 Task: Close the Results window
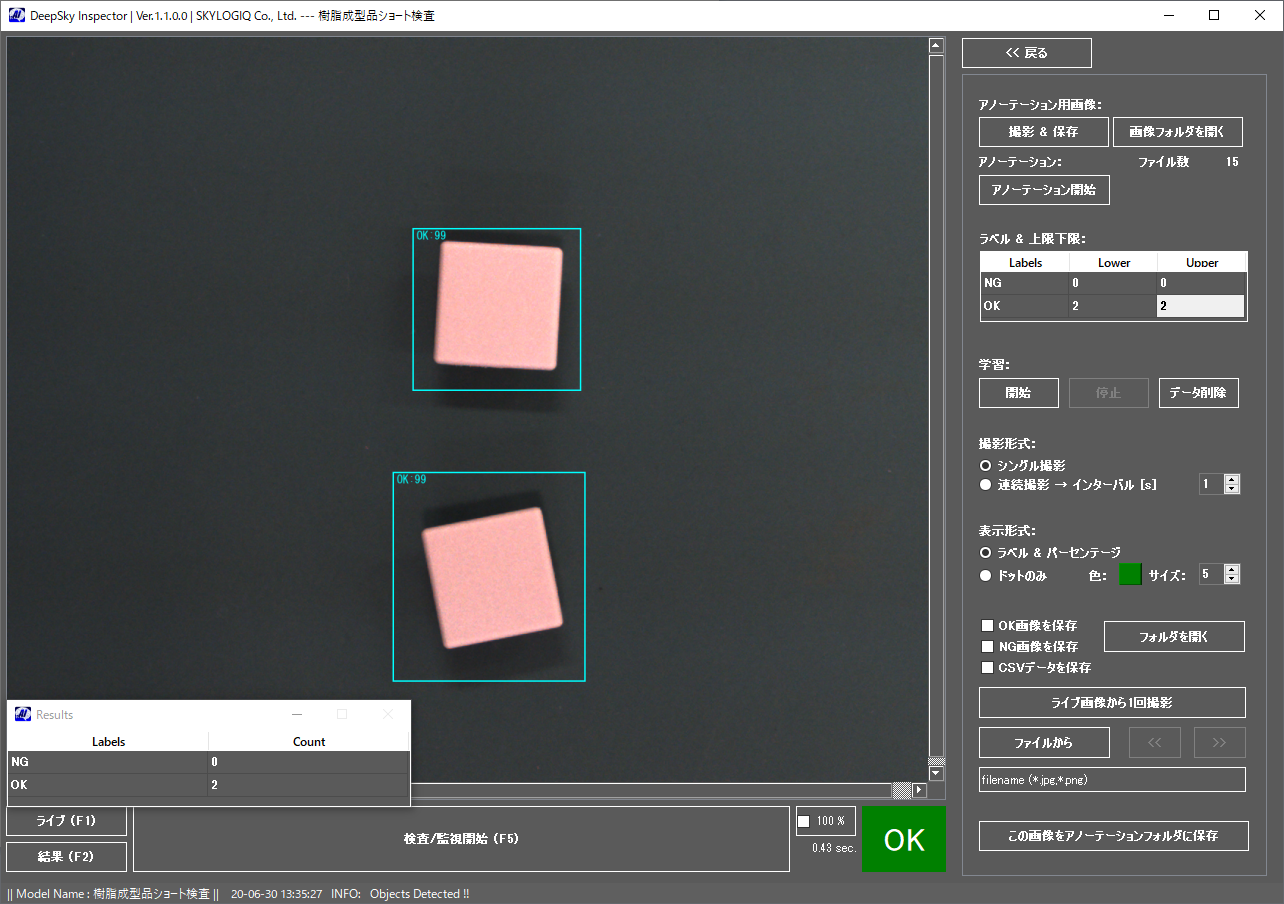388,714
